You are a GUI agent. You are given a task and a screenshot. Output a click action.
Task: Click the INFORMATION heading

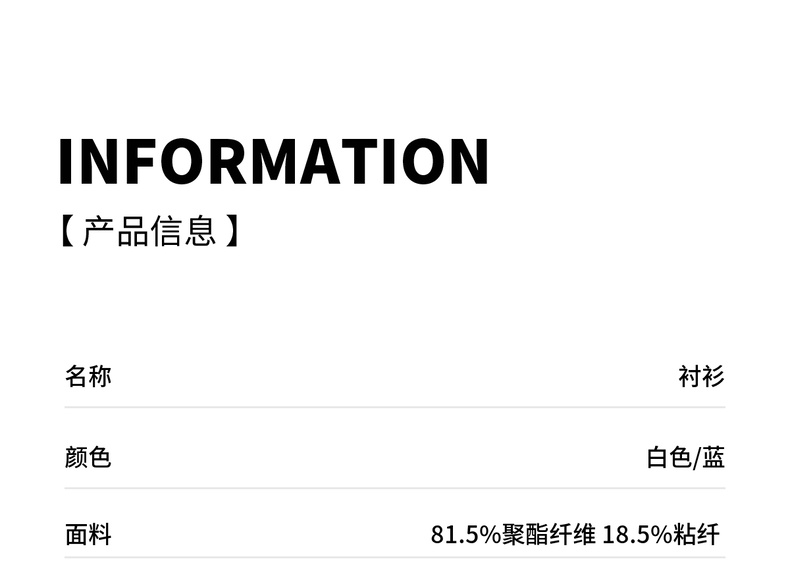273,161
